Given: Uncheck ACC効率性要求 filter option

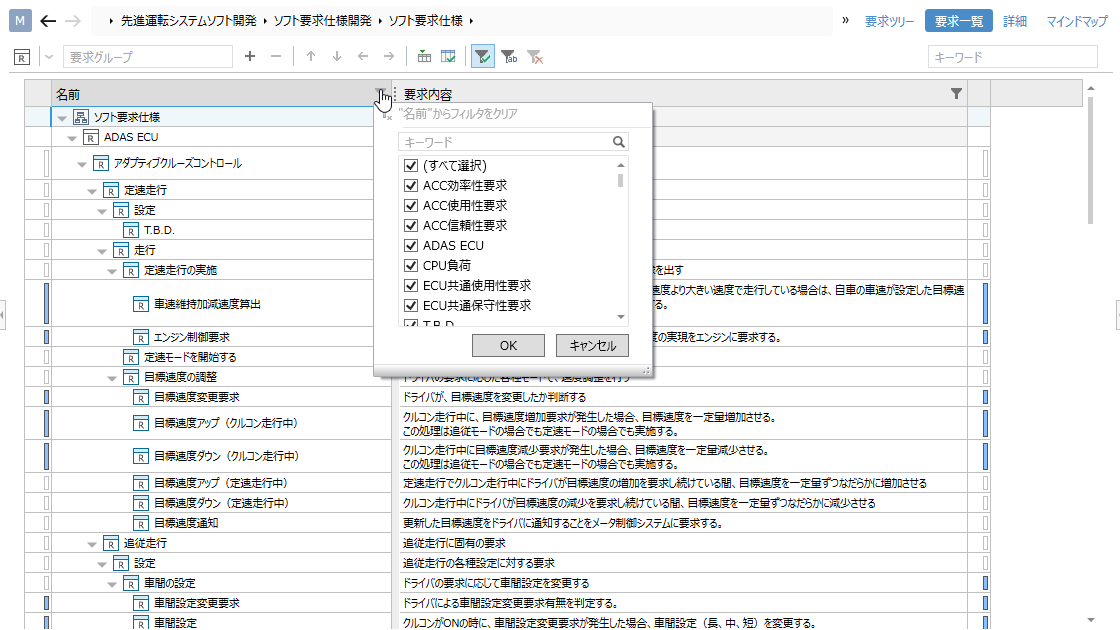Looking at the screenshot, I should [x=411, y=186].
